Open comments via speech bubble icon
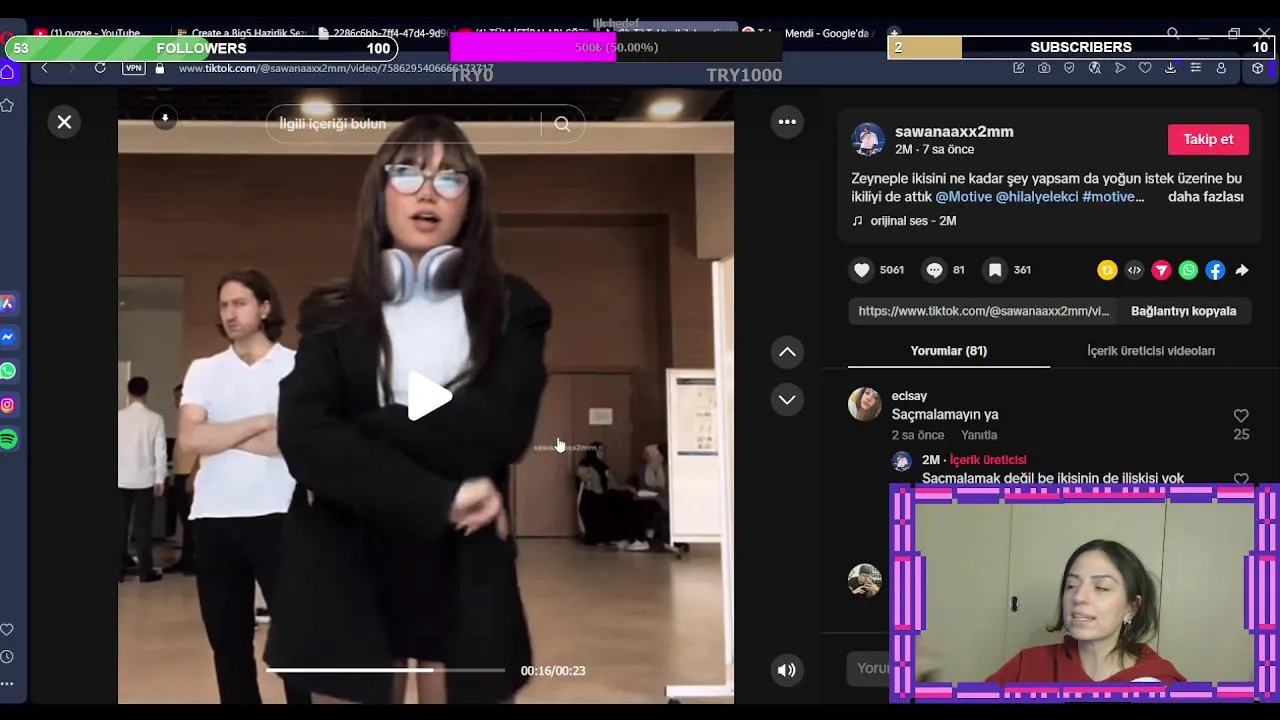Image resolution: width=1280 pixels, height=720 pixels. [934, 270]
